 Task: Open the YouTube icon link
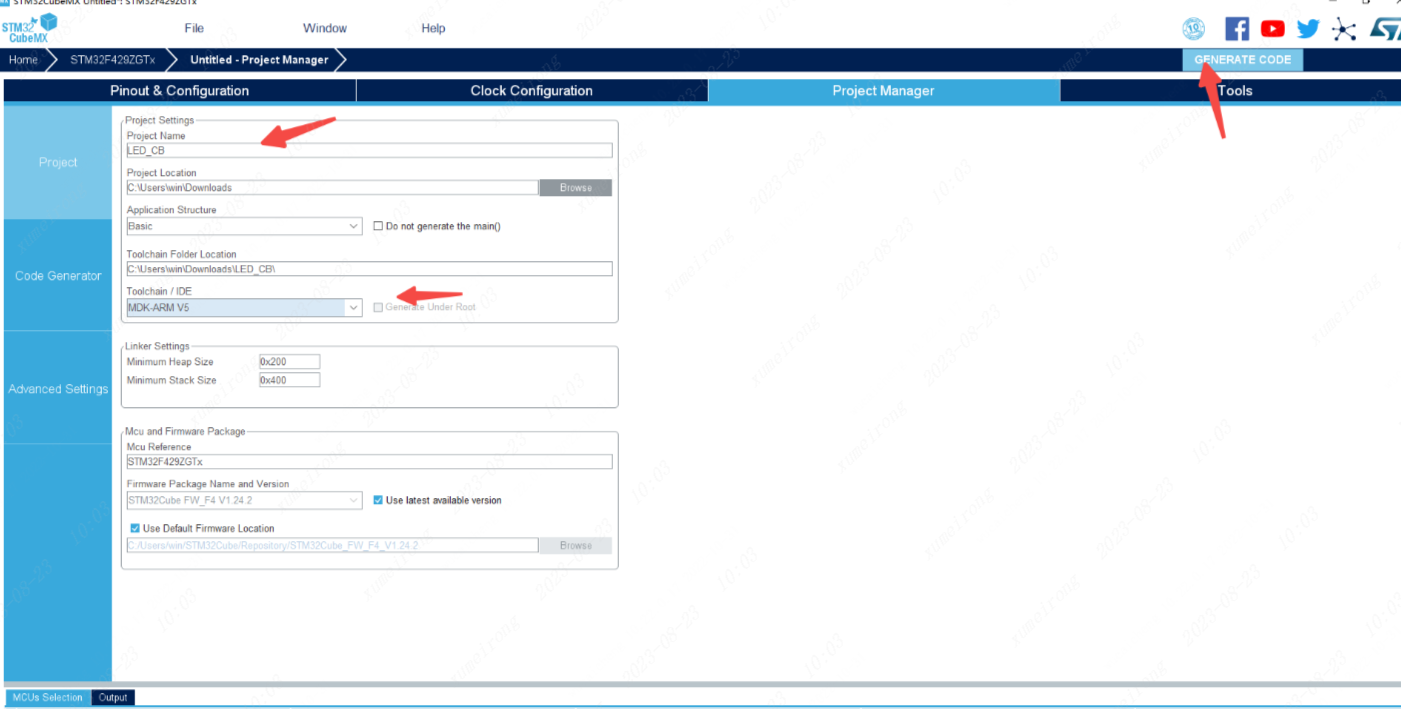click(x=1273, y=28)
